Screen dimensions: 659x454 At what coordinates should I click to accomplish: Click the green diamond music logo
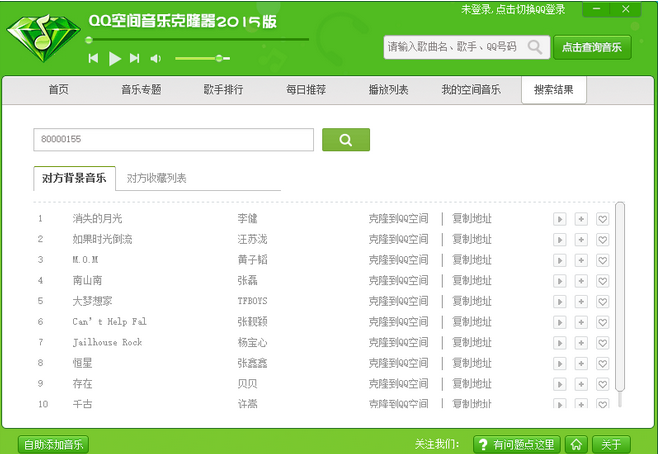[44, 39]
